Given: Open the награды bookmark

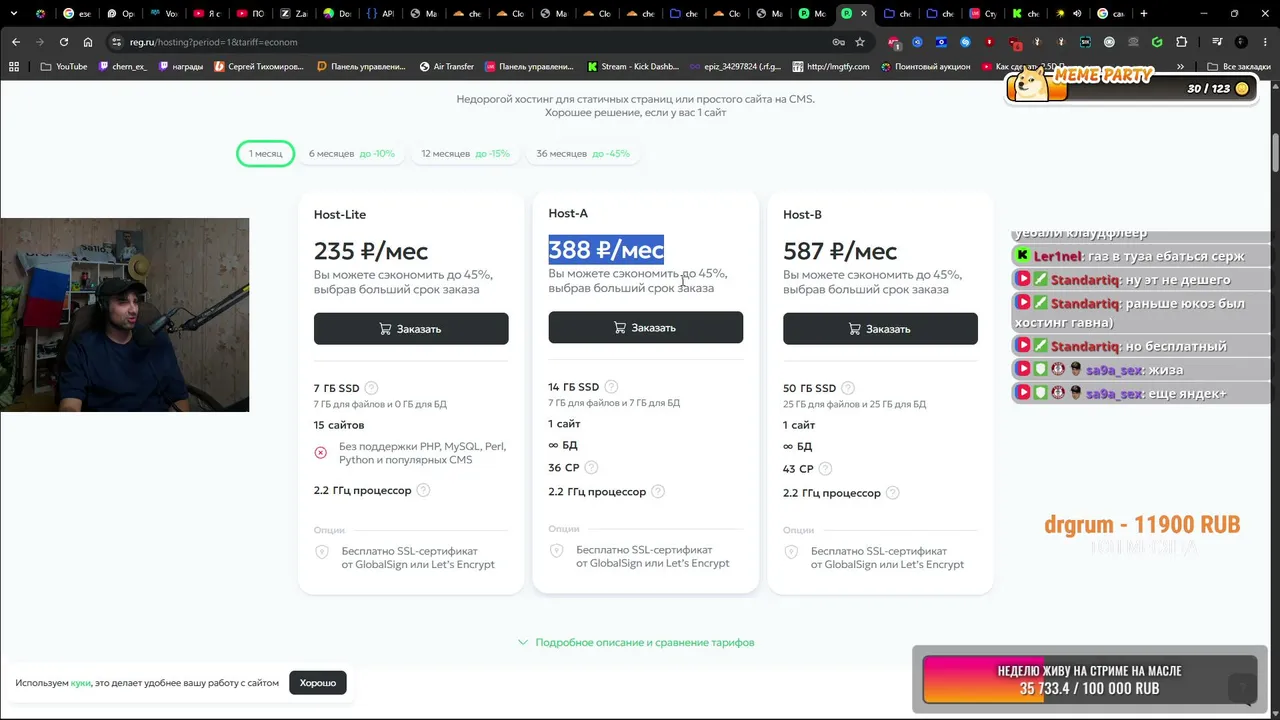Looking at the screenshot, I should click(x=179, y=66).
